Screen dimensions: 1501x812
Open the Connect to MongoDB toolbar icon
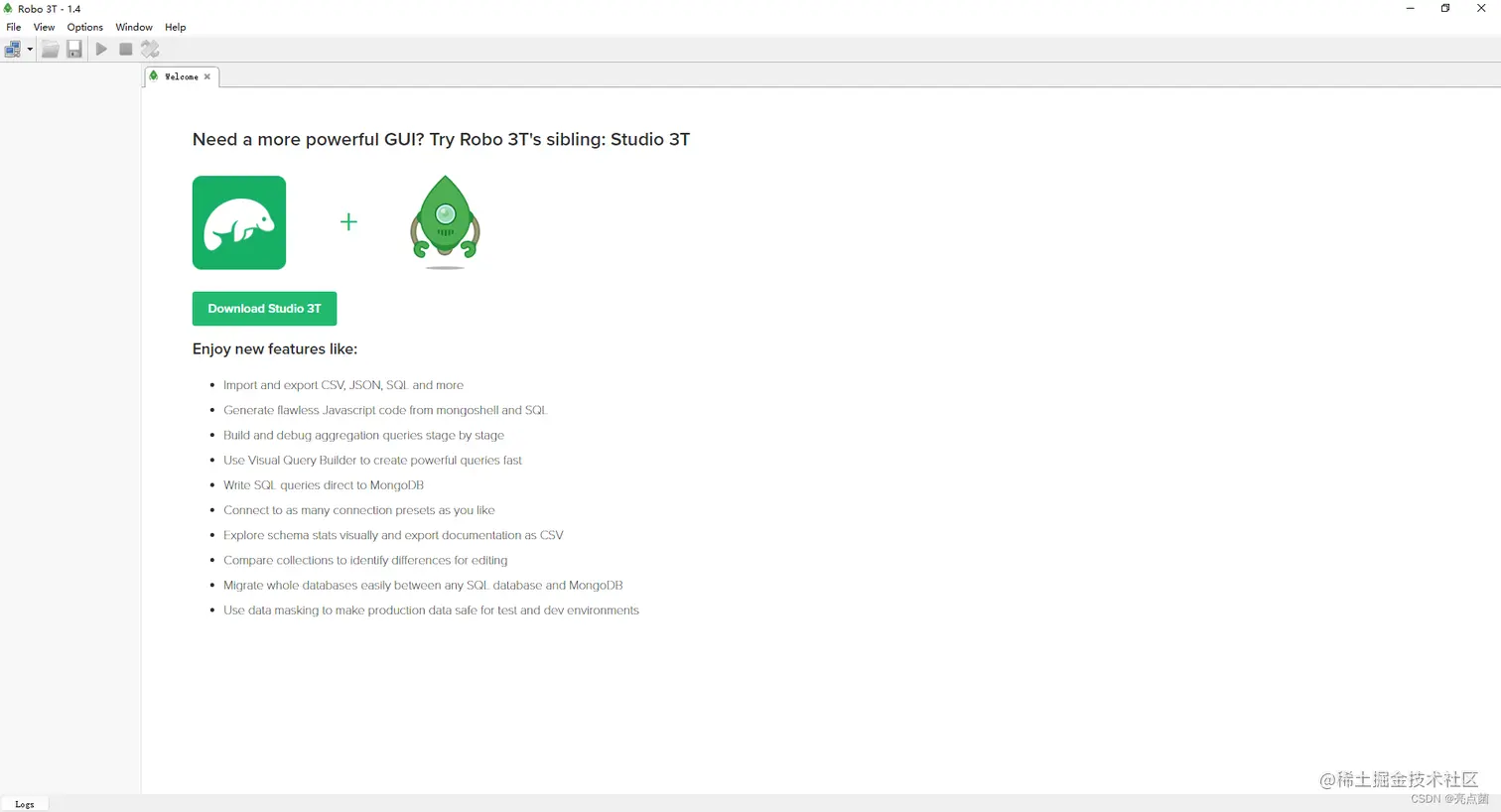click(13, 49)
